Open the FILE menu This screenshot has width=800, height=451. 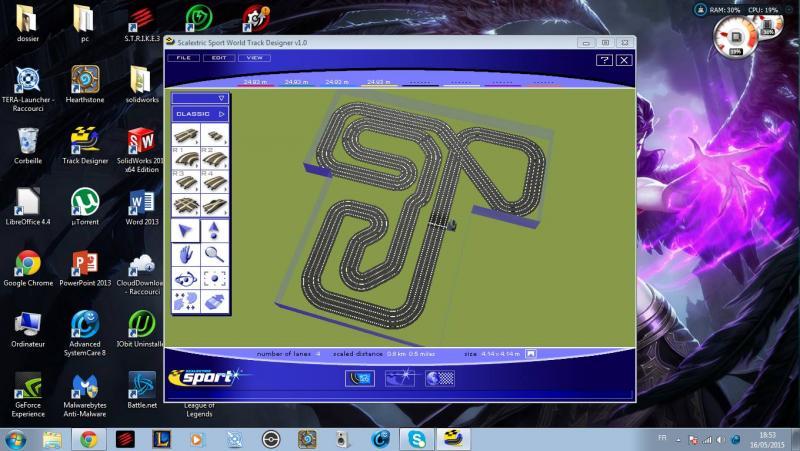coord(183,58)
